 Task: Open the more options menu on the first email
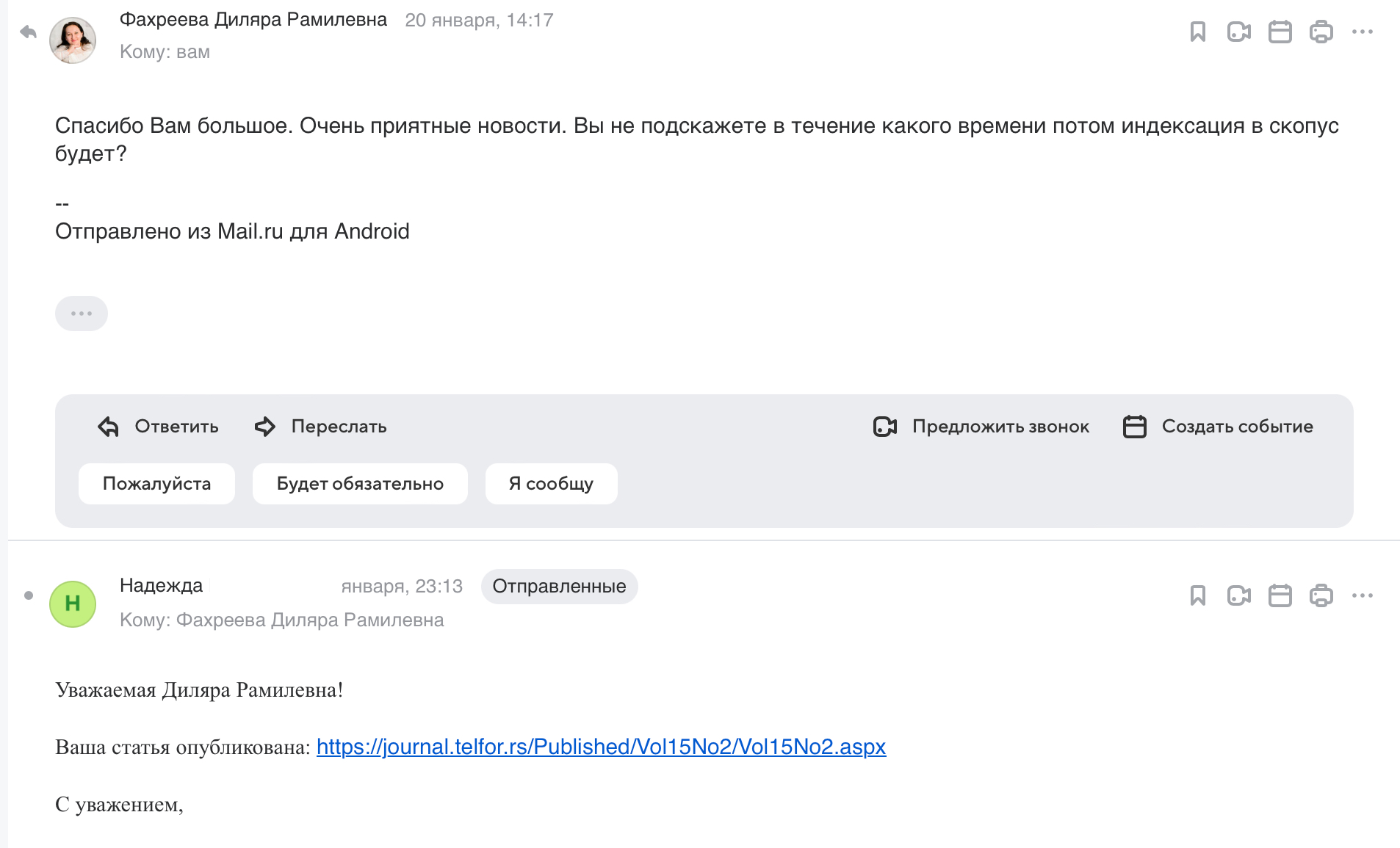(1363, 32)
